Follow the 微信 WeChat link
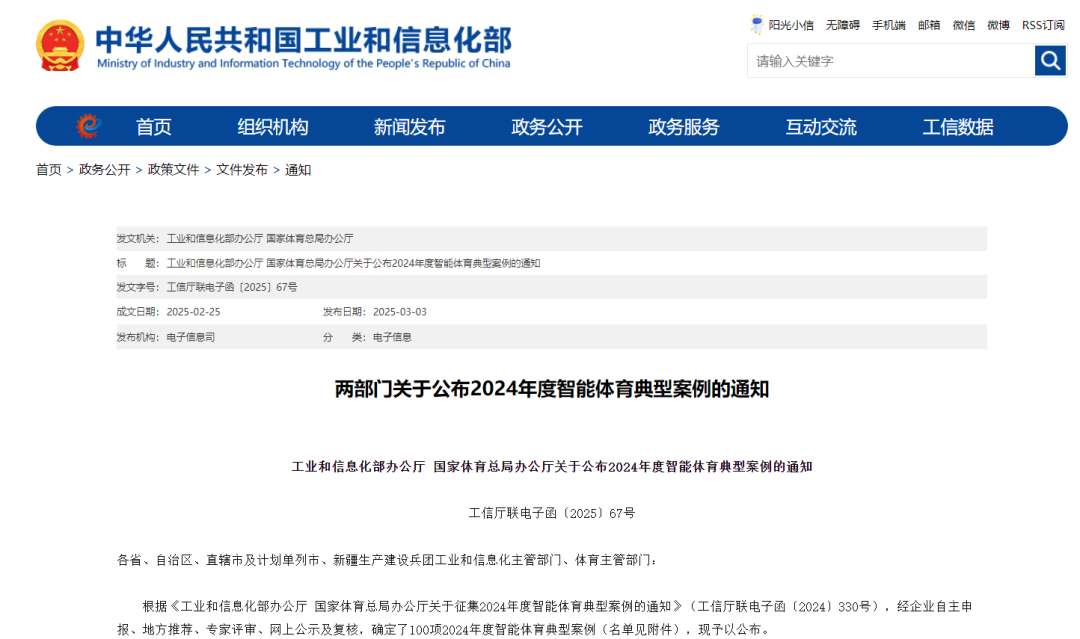Viewport: 1080px width, 639px height. tap(962, 25)
